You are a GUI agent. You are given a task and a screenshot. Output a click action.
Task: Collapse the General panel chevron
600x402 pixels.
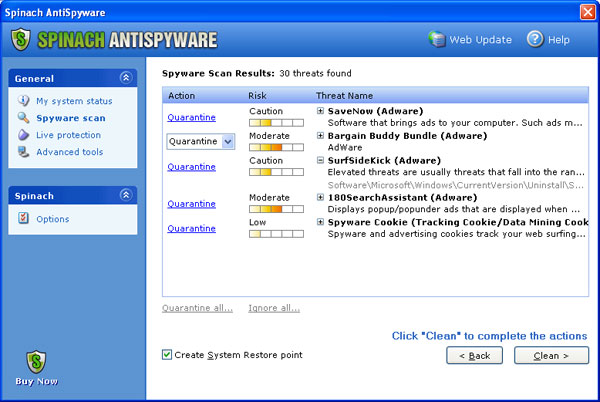[126, 78]
